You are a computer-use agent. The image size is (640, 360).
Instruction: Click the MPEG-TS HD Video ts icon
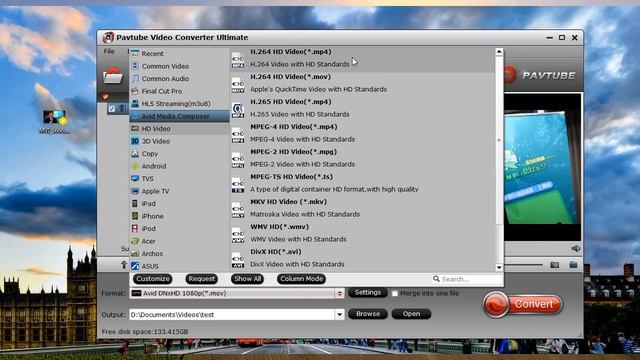pyautogui.click(x=238, y=185)
